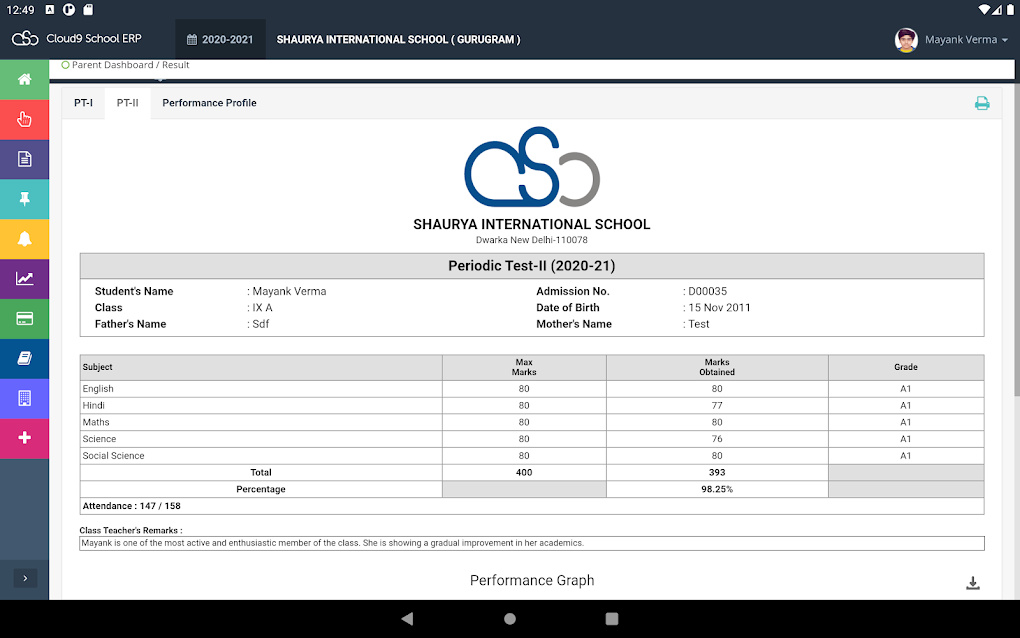1020x638 pixels.
Task: Open the Mayank Verma account dropdown
Action: 950,40
